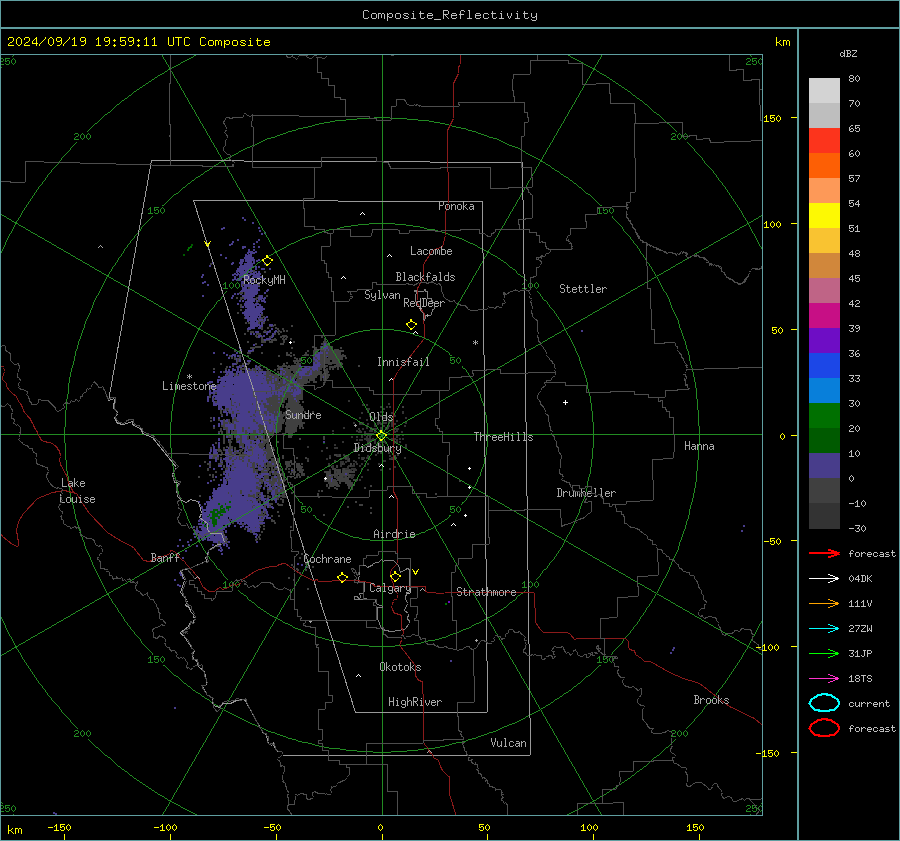900x841 pixels.
Task: Click the Lacombe city label
Action: pyautogui.click(x=431, y=251)
